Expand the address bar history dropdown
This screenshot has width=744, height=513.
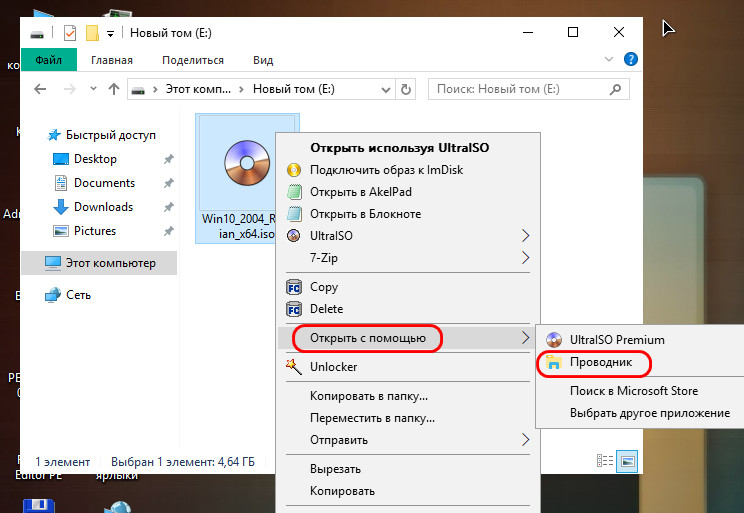[386, 89]
